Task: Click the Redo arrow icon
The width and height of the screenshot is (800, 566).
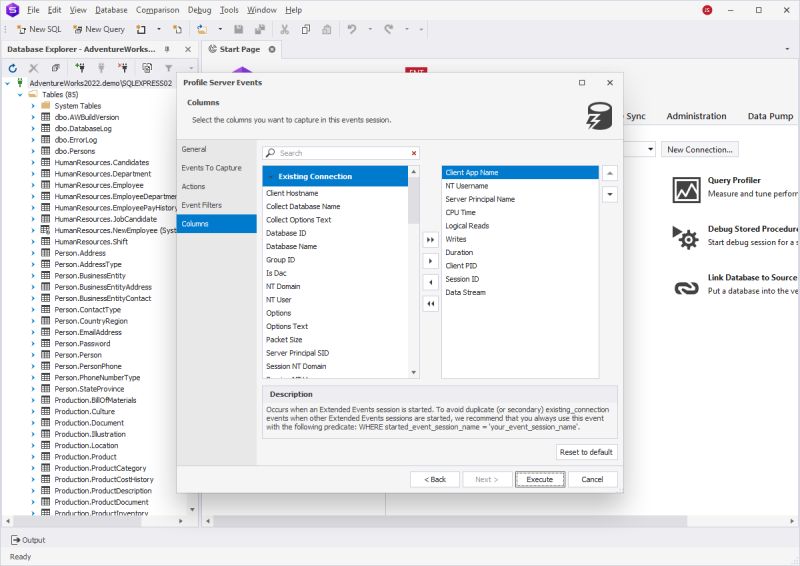Action: 389,30
